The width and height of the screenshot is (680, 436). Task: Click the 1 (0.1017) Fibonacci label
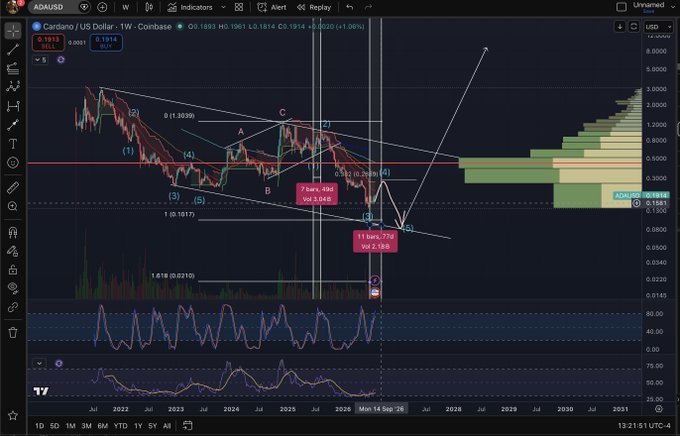point(179,214)
